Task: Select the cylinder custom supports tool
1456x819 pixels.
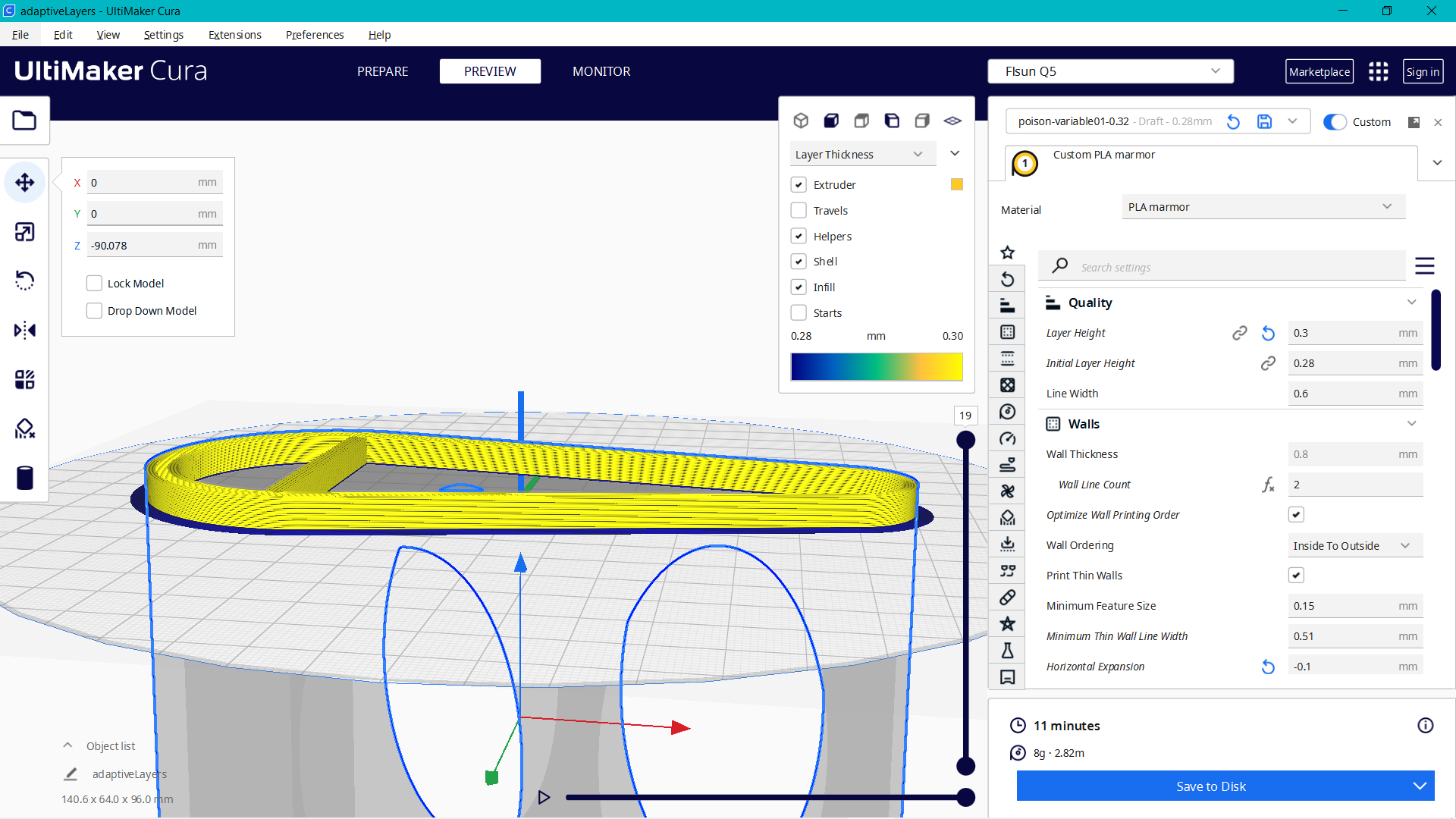Action: [x=24, y=479]
